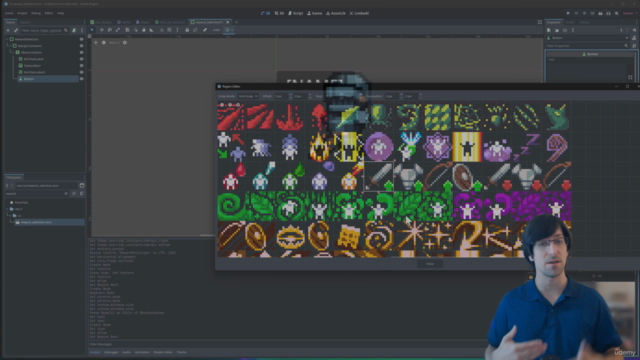Activate the Rotate Mode tool
The width and height of the screenshot is (640, 360).
110,30
